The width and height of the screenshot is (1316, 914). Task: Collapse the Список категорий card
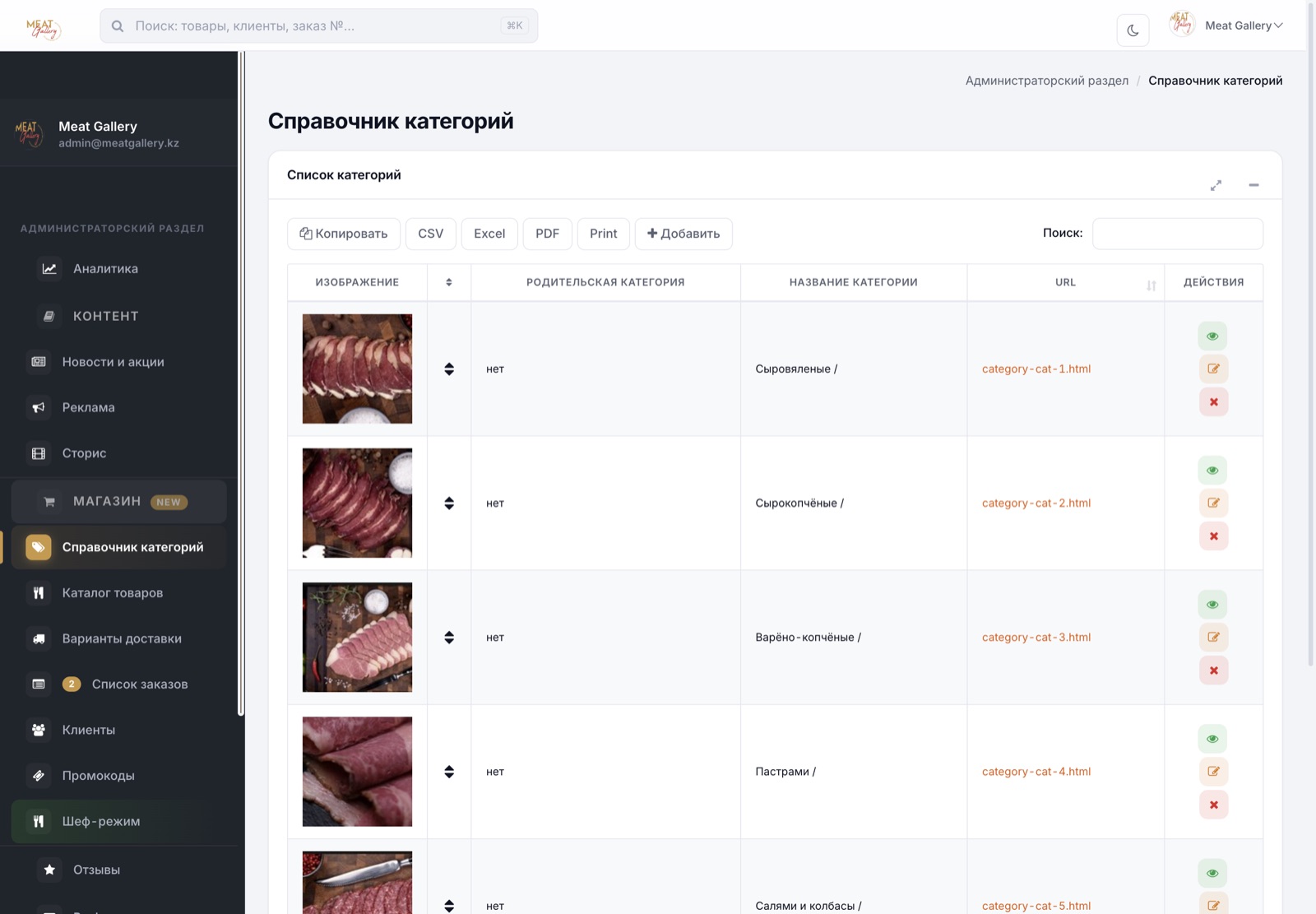point(1253,185)
